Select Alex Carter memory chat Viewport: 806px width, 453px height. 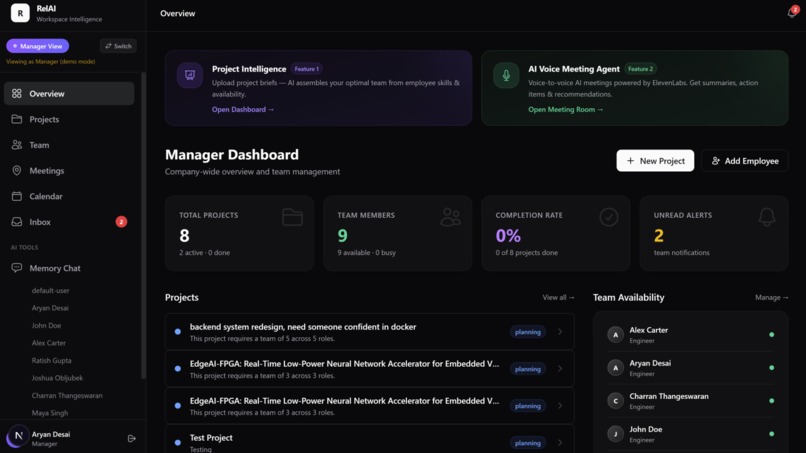49,343
